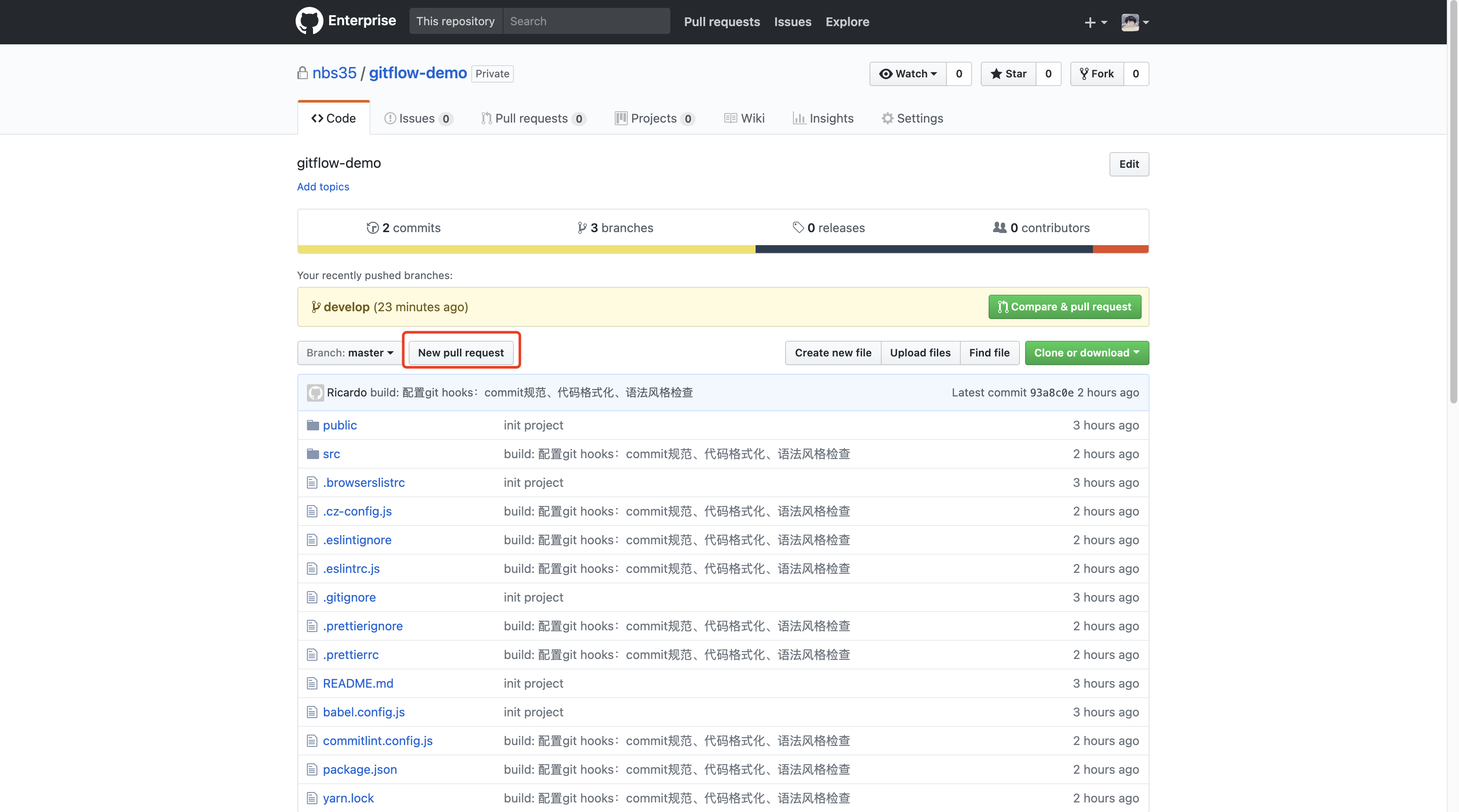The width and height of the screenshot is (1459, 812).
Task: Focus the repository Search field
Action: point(586,21)
